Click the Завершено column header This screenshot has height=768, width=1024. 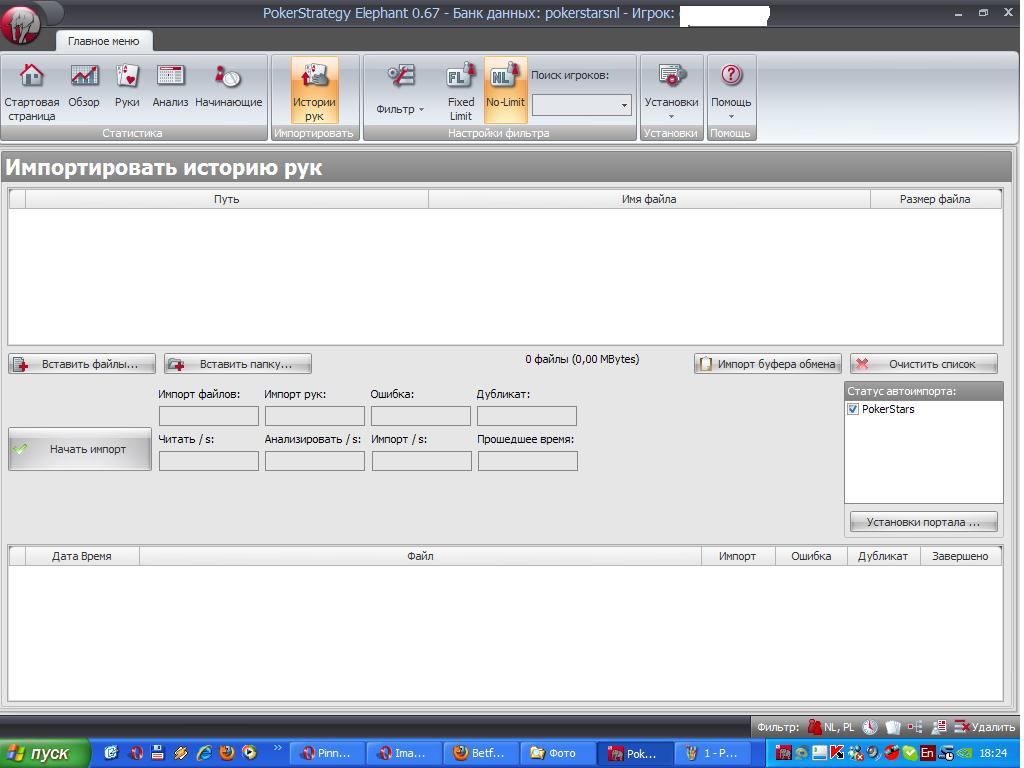tap(960, 556)
